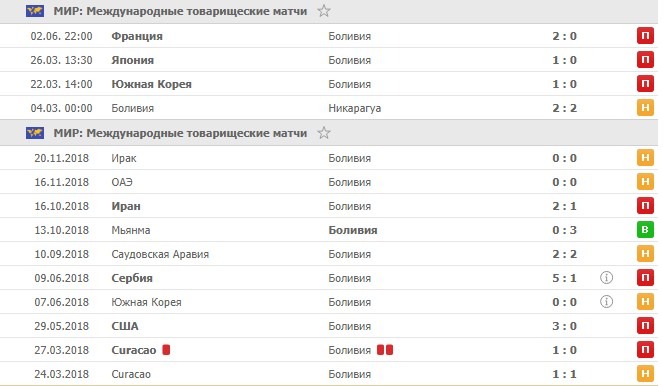663x386 pixels.
Task: Select date 29.05.2018
Action: click(x=62, y=326)
